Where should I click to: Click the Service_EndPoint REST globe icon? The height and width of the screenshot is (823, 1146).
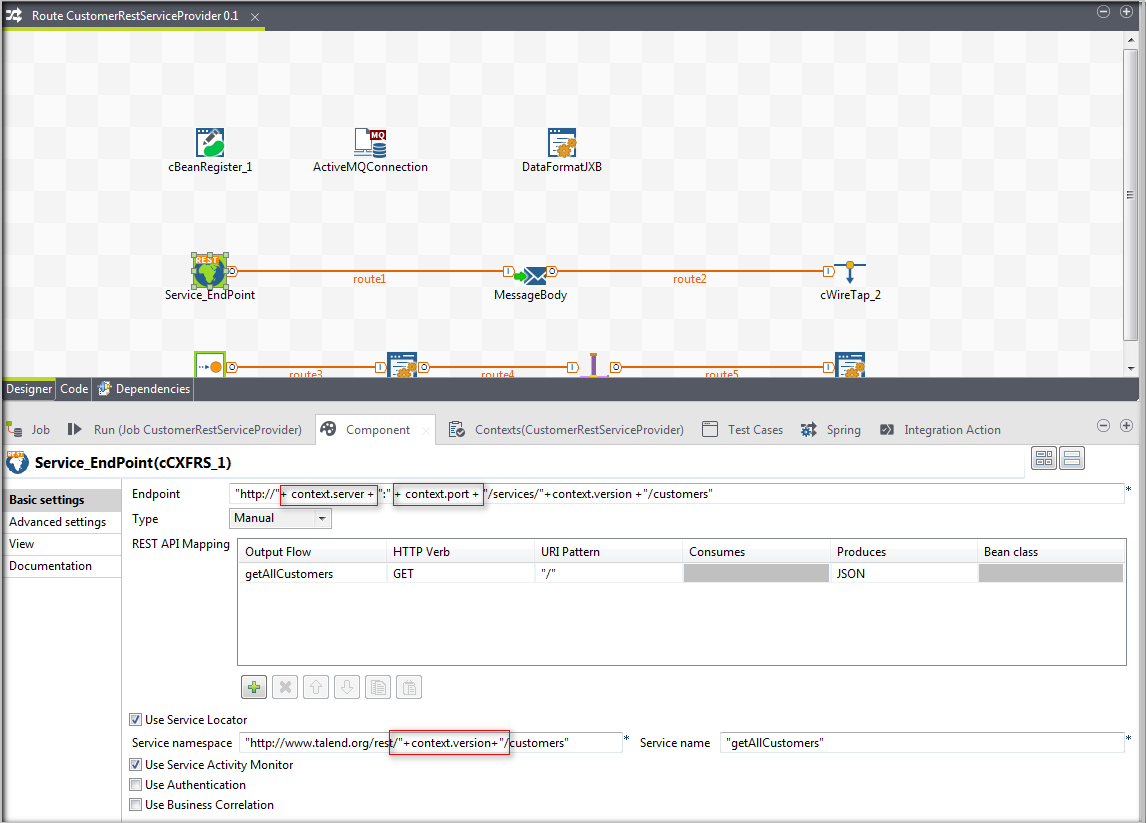coord(209,270)
